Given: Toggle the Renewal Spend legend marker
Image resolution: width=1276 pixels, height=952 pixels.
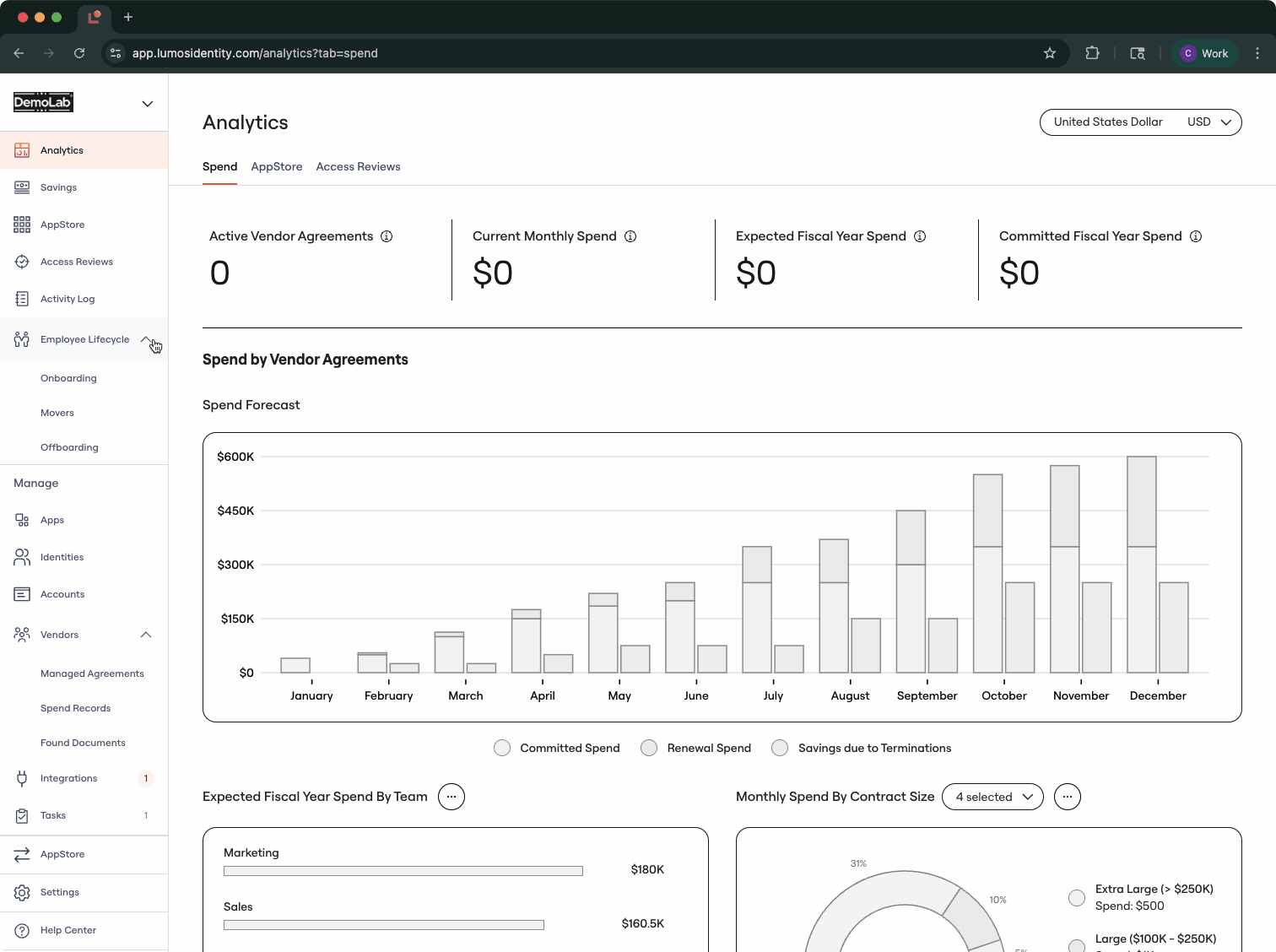Looking at the screenshot, I should point(649,748).
